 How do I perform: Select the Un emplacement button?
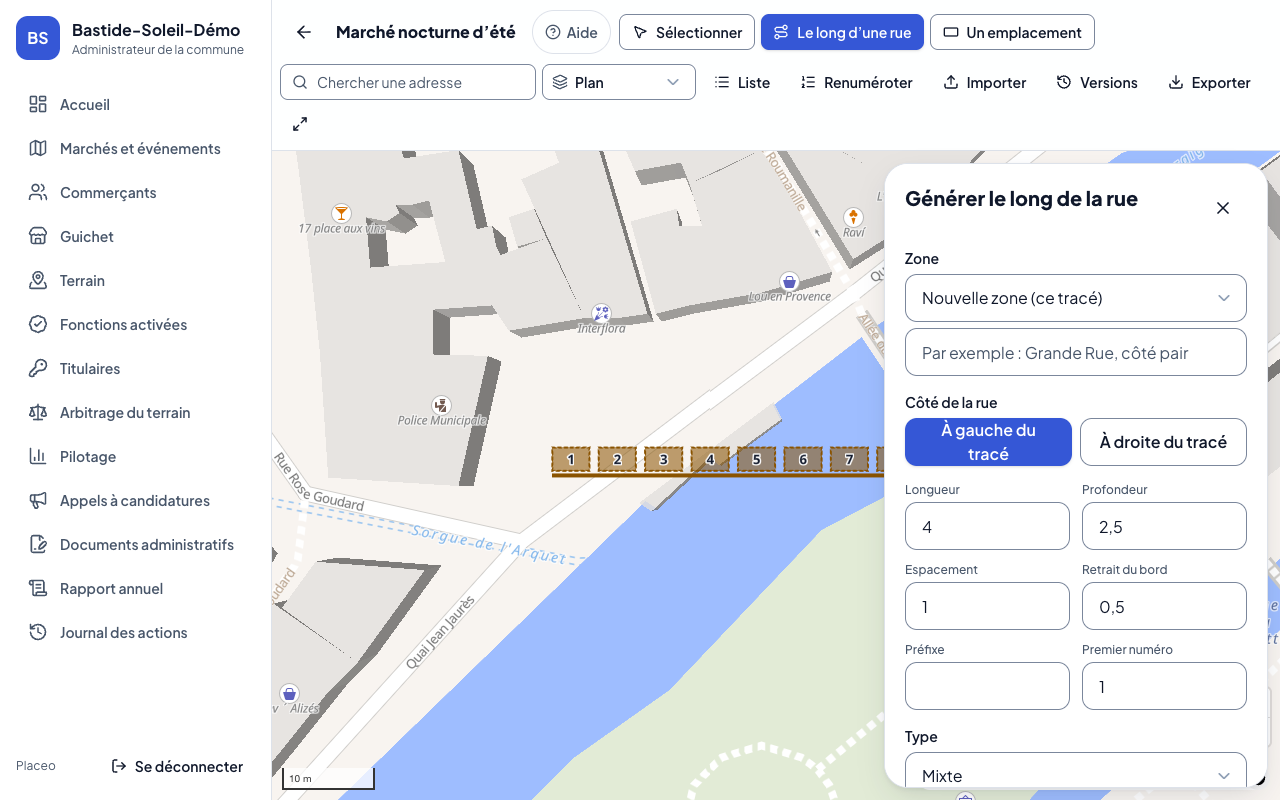(x=1012, y=32)
